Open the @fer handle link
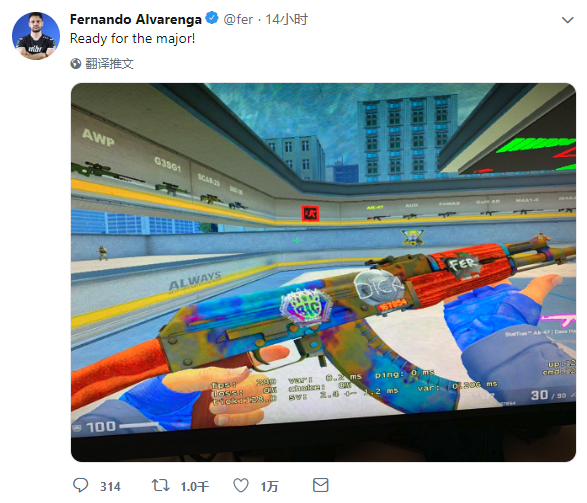Screen dimensions: 587x503 (238, 19)
